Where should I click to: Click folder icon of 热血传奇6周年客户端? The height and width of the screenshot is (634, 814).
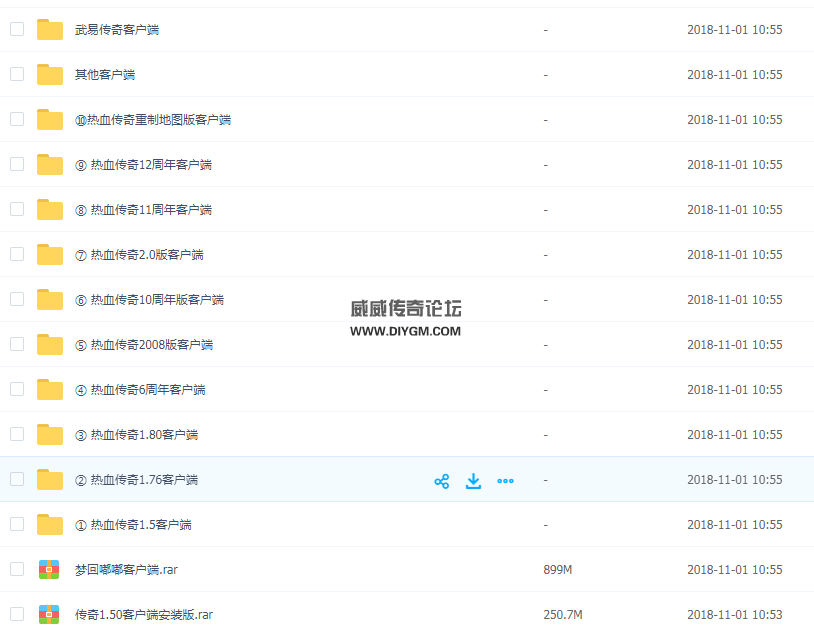[x=50, y=389]
